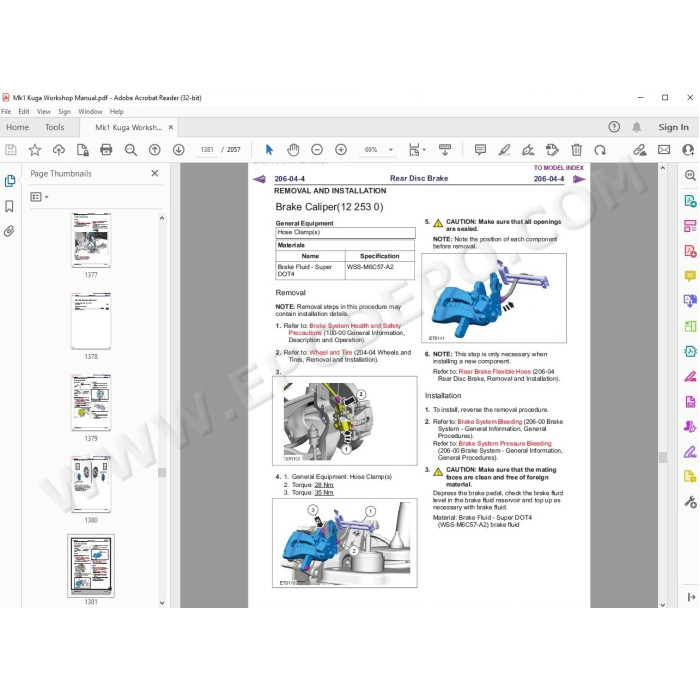Click thumbnail panel scroll down arrow
700x700 pixels.
tap(162, 603)
